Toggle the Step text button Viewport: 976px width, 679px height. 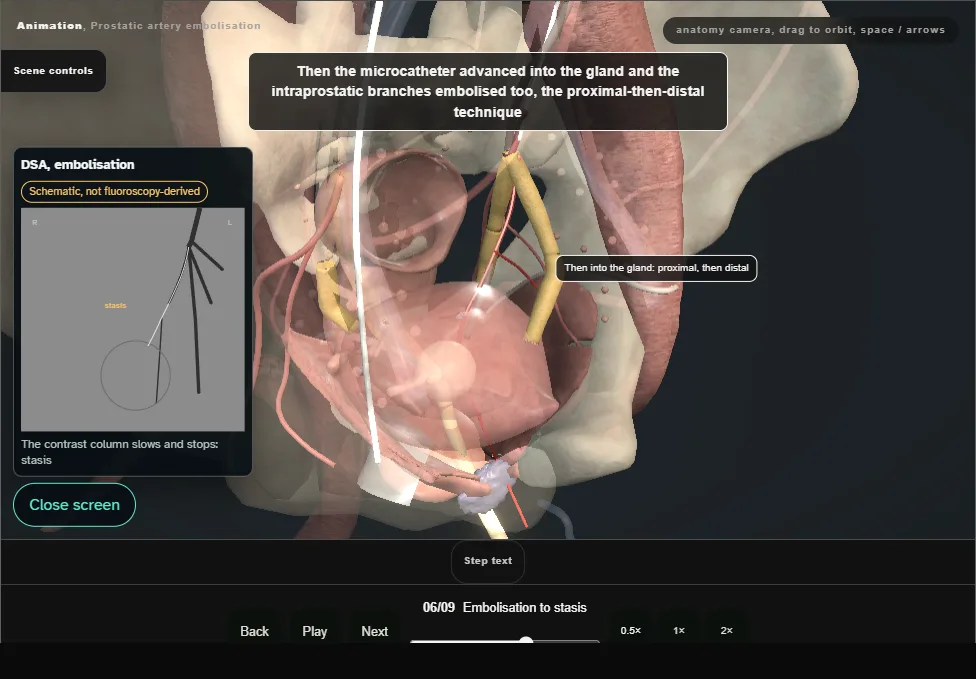coord(488,561)
